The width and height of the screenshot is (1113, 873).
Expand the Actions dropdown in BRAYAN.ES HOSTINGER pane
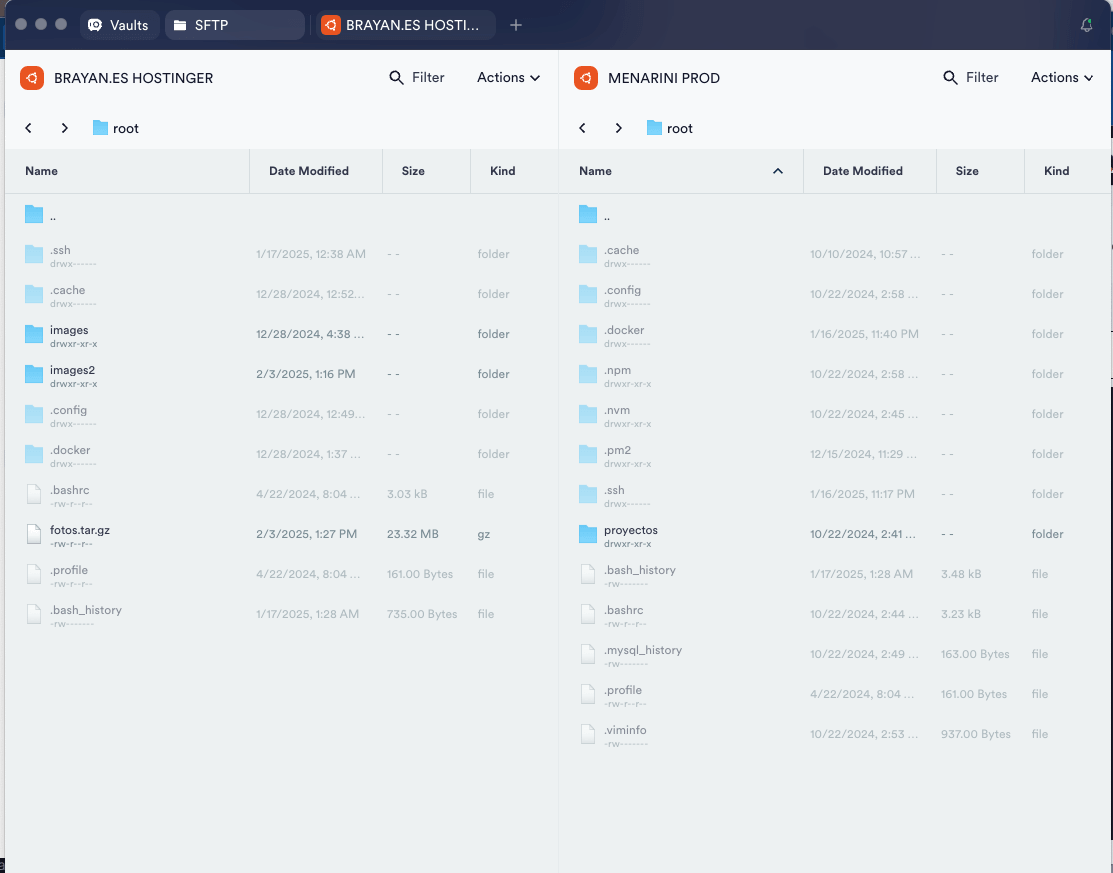click(x=508, y=77)
